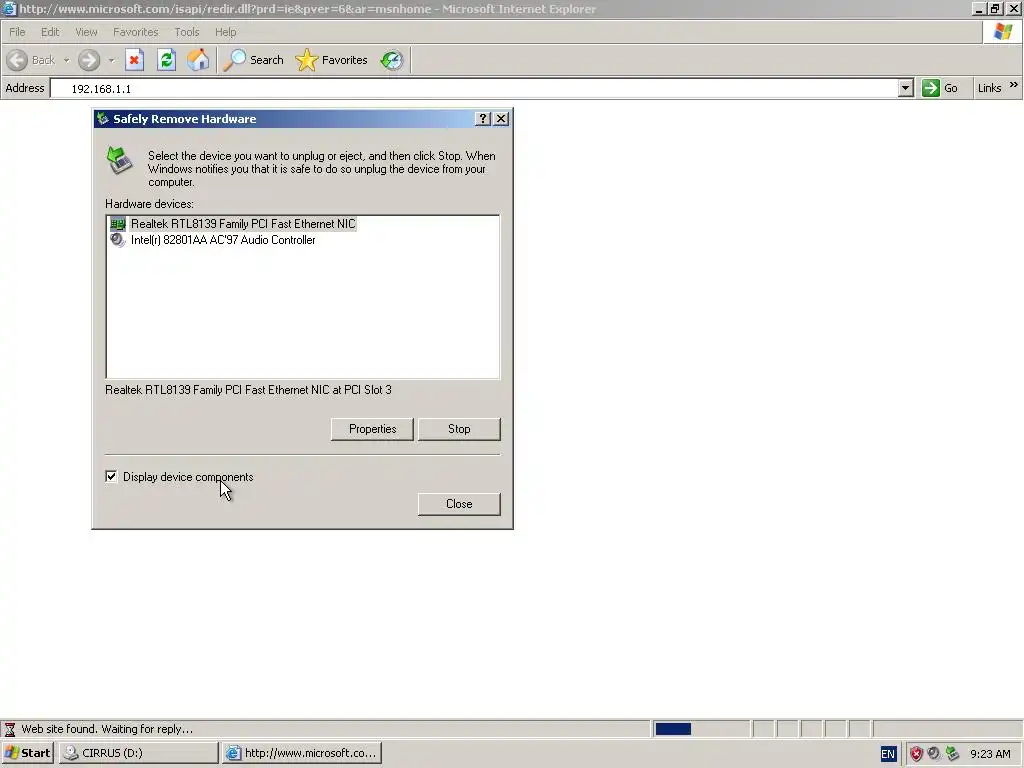Click the green Go arrow button
1024x768 pixels.
[931, 88]
